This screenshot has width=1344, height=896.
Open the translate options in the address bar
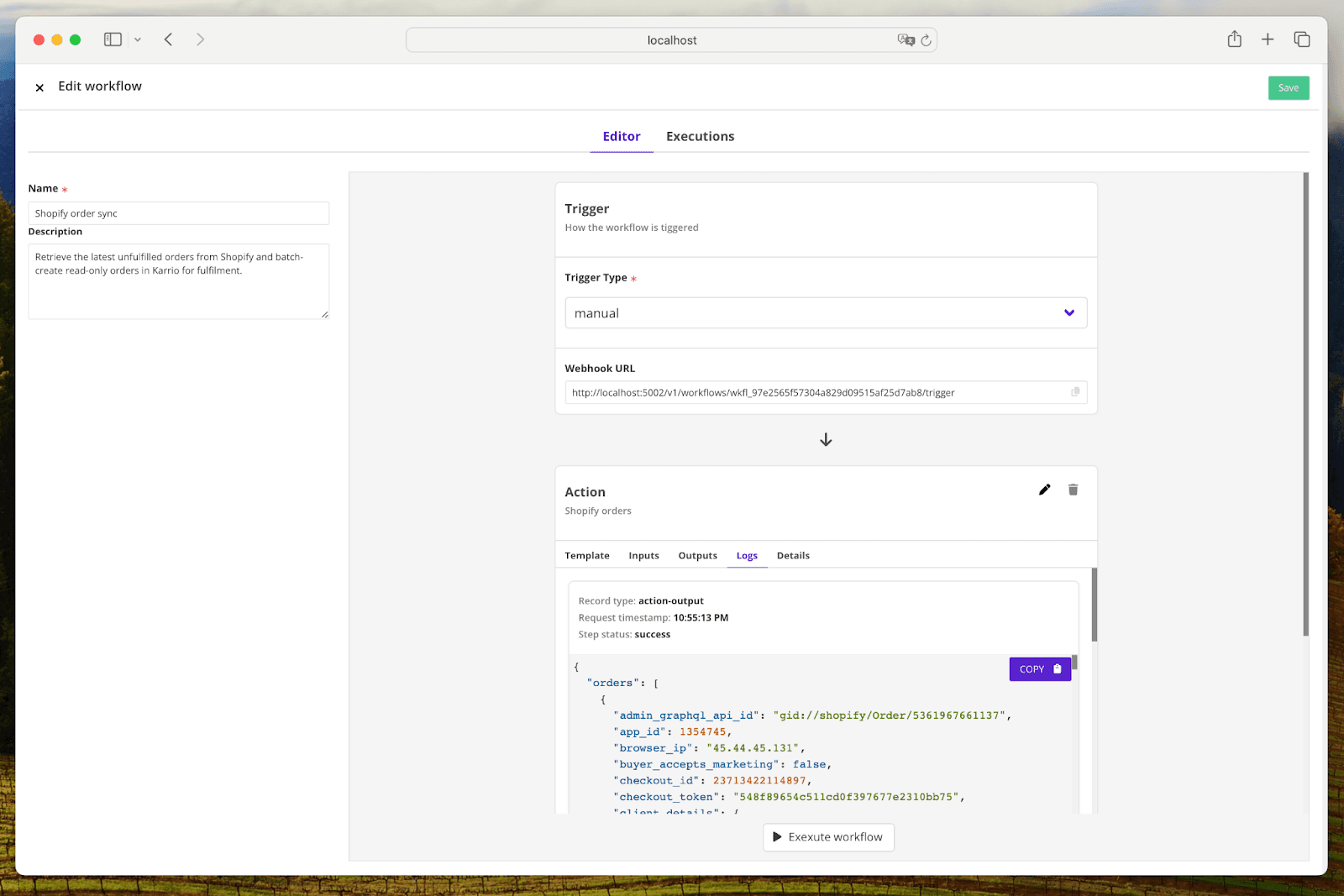[906, 39]
